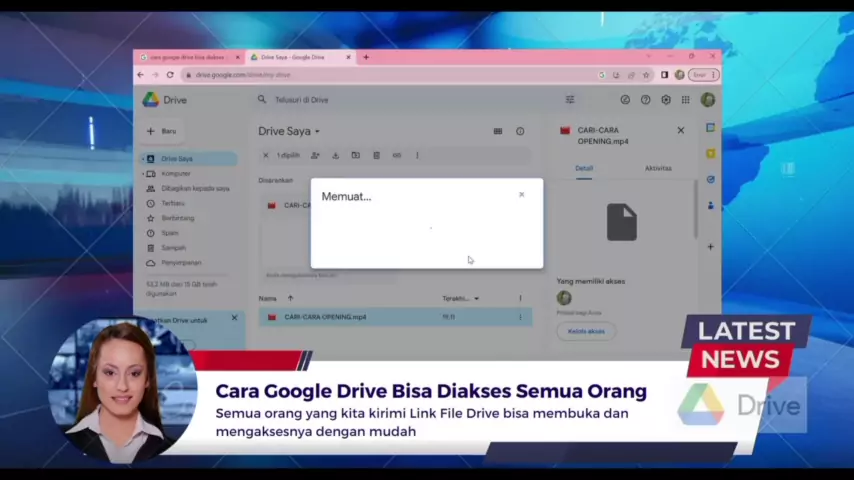Click the move-to-folder toolbar icon

[x=355, y=155]
